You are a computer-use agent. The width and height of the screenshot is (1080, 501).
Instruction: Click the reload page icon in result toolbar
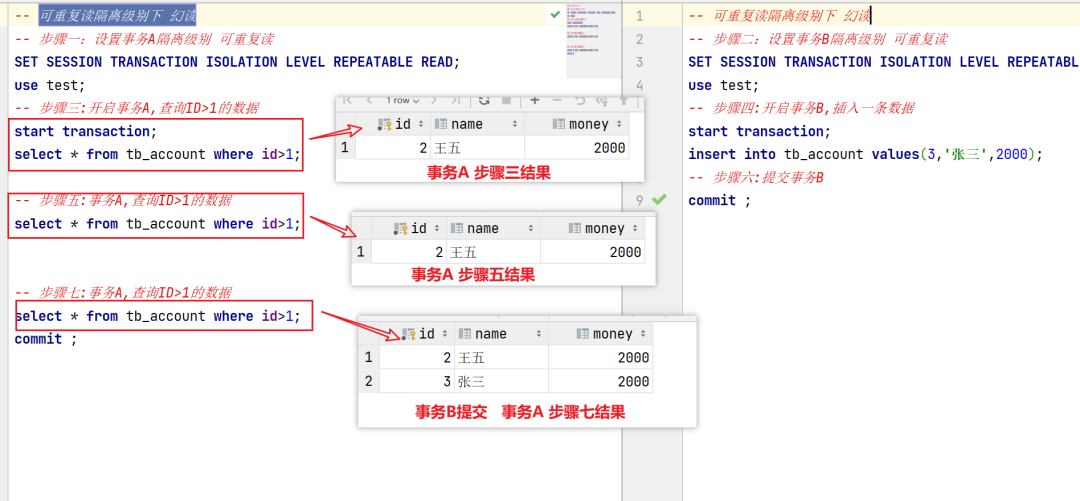484,100
